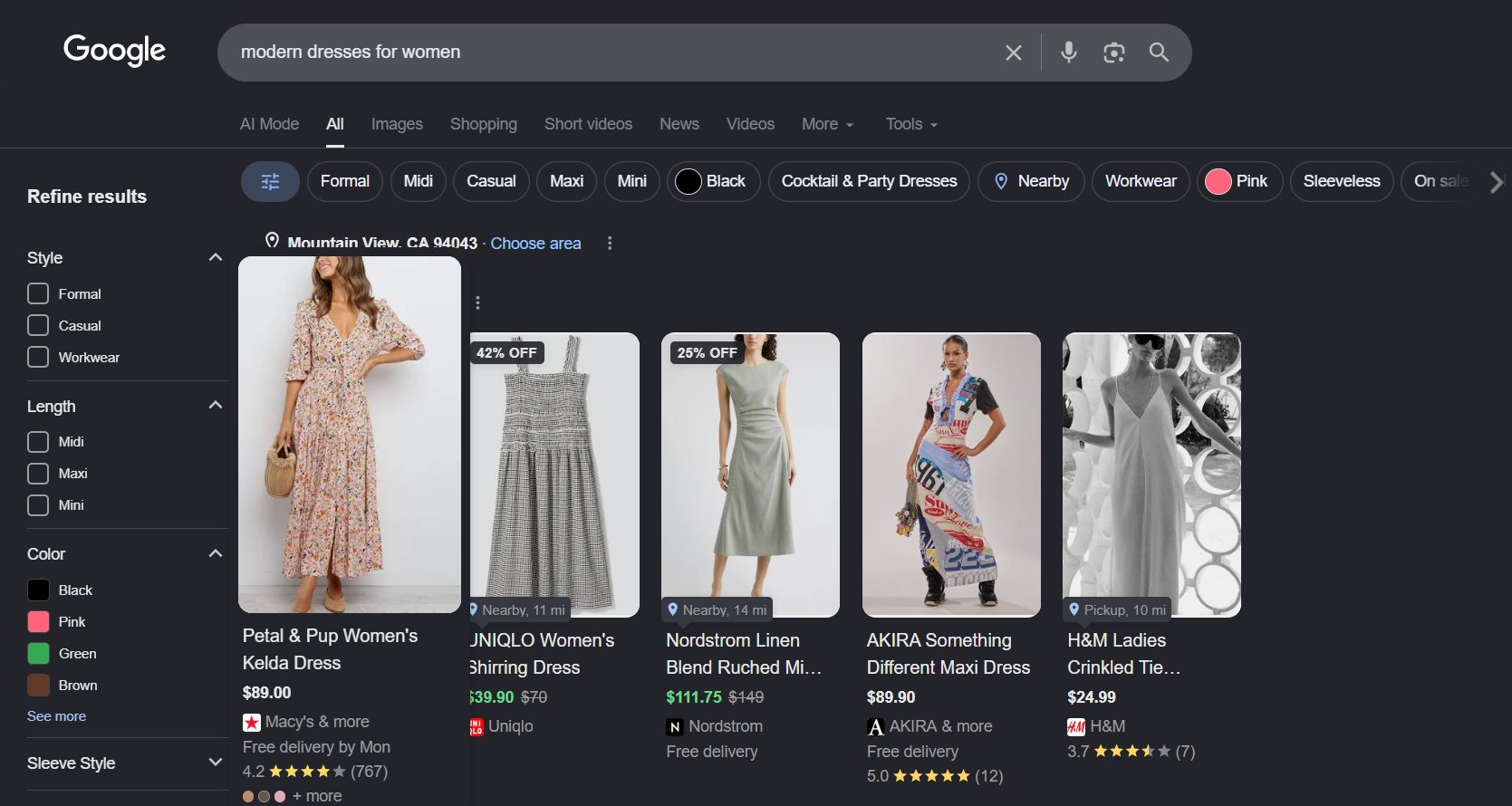Check the Maxi length checkbox
1512x806 pixels.
[x=38, y=473]
